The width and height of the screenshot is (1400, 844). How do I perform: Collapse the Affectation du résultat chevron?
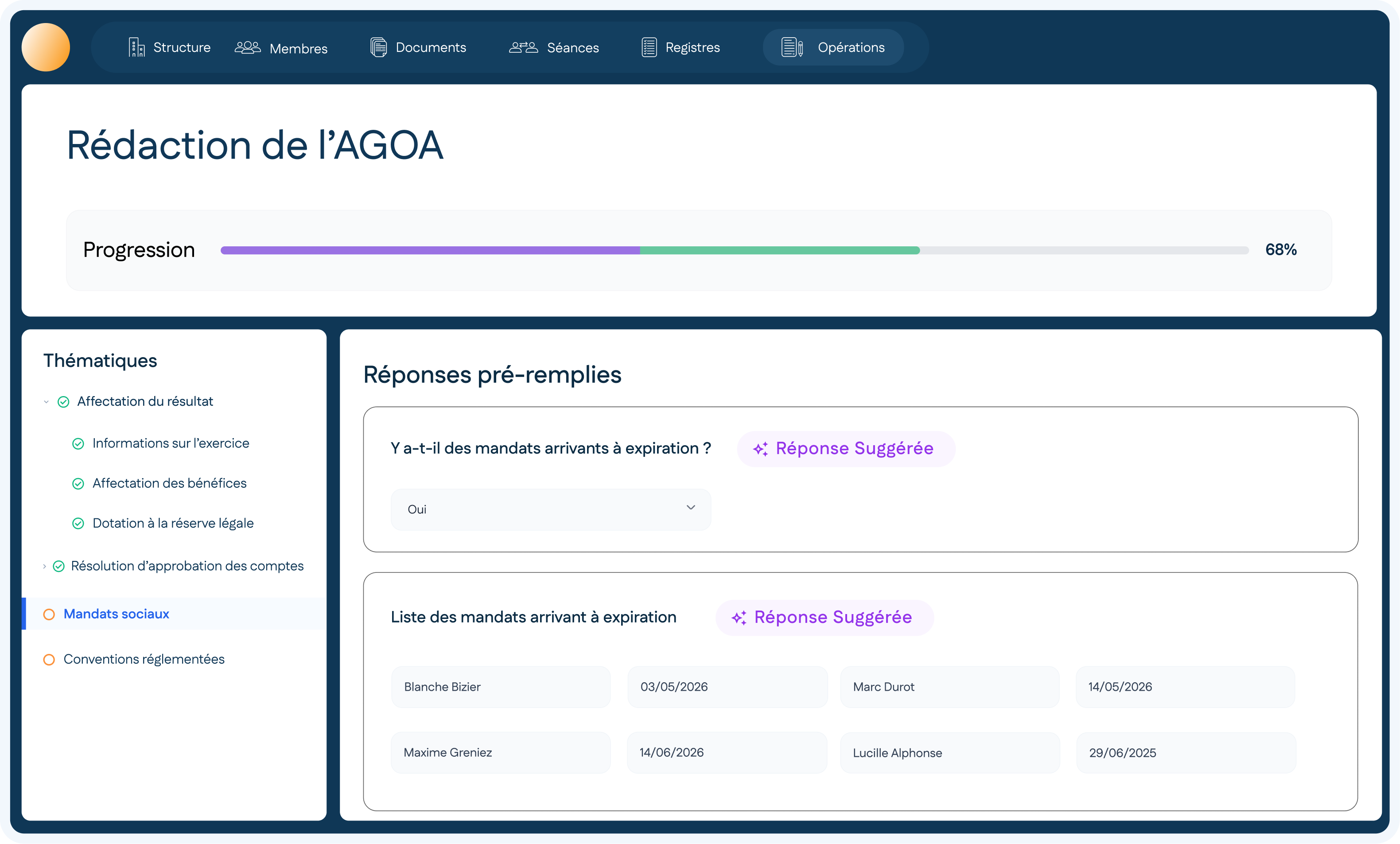click(46, 402)
